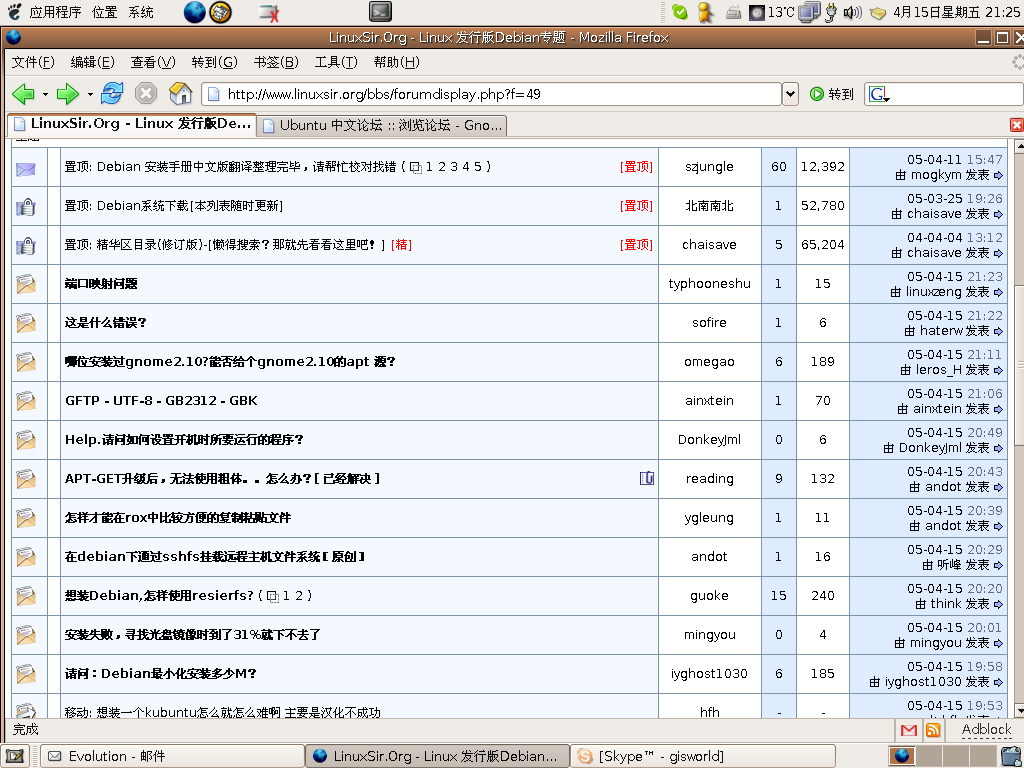
Task: Open thread 这是什么错误?
Action: pyautogui.click(x=105, y=323)
